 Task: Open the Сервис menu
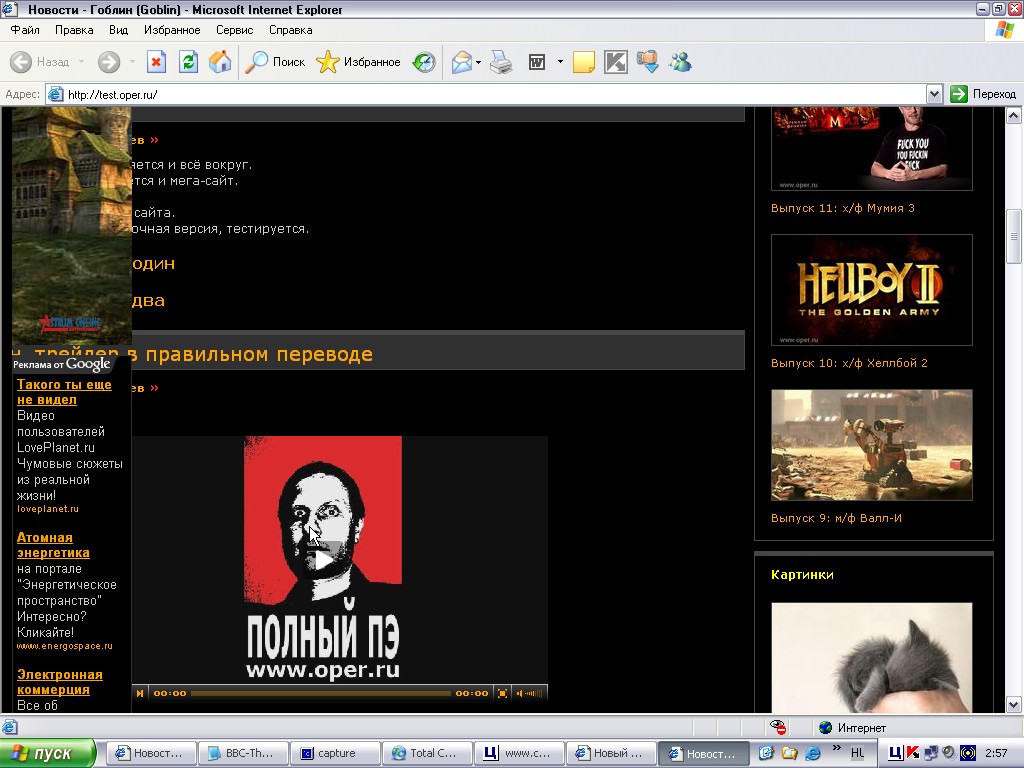[x=234, y=30]
